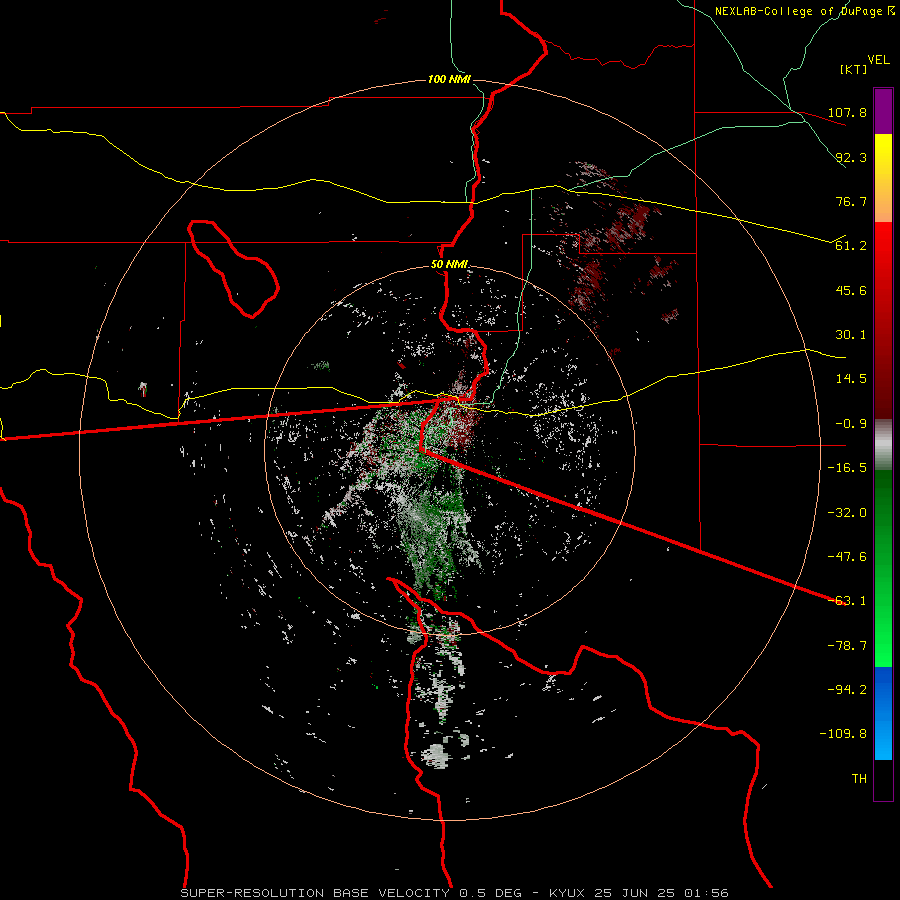Viewport: 900px width, 900px height.
Task: Click the 61.2 legend value
Action: (x=851, y=246)
